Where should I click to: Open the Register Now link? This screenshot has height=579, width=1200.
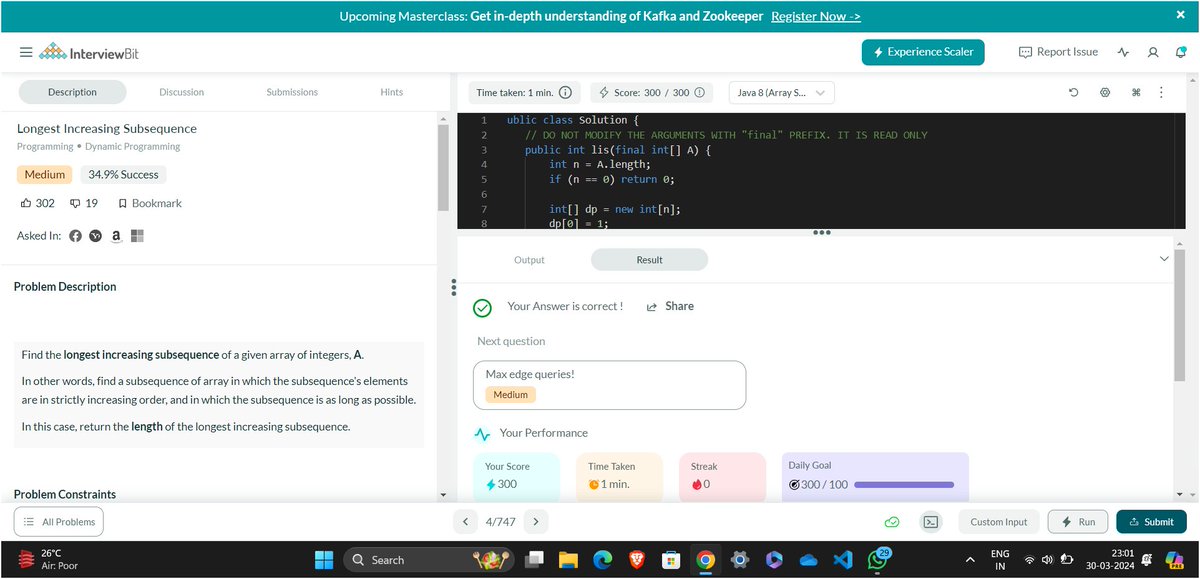(x=816, y=16)
